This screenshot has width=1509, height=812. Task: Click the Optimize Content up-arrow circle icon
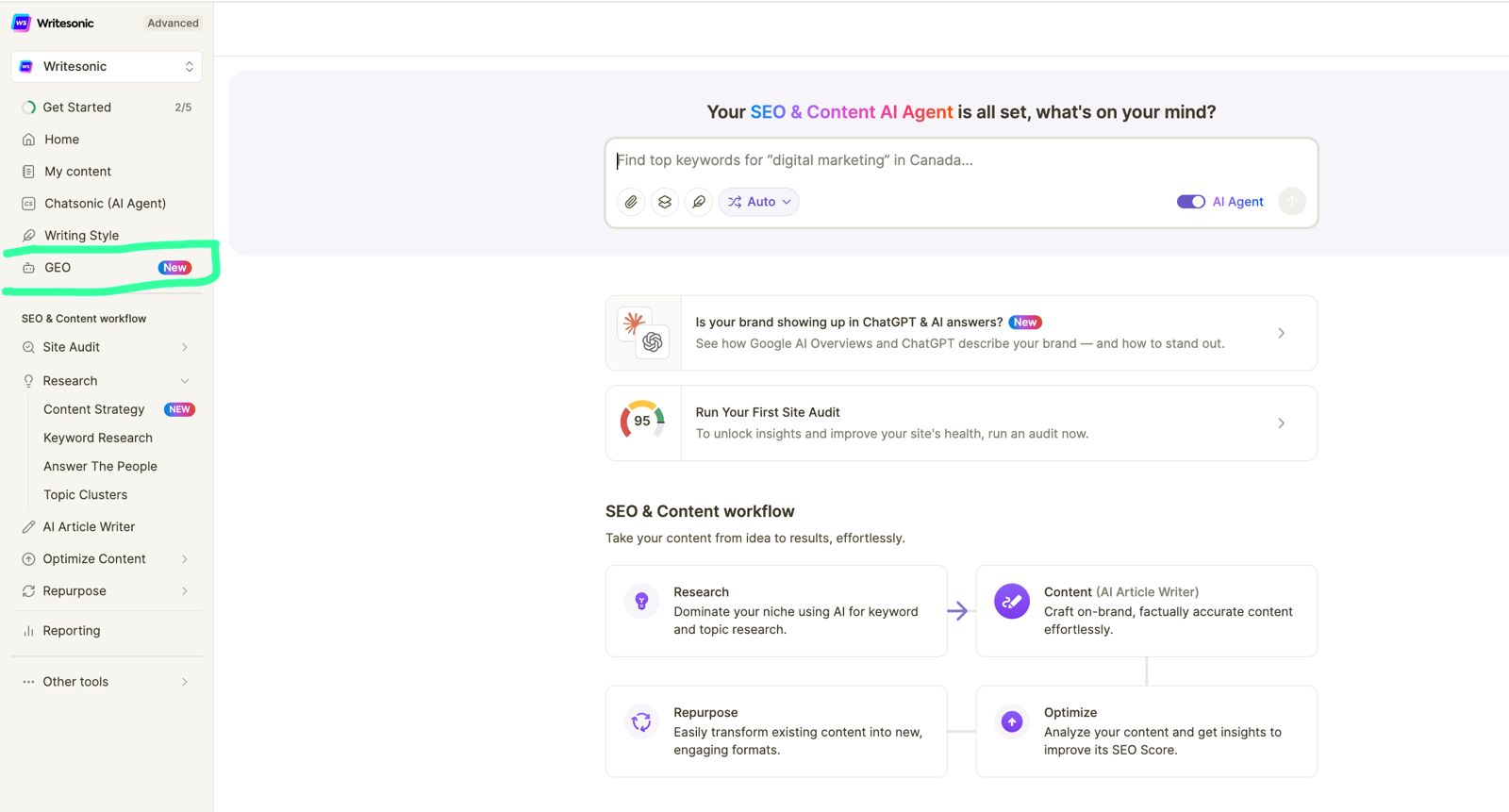(28, 559)
